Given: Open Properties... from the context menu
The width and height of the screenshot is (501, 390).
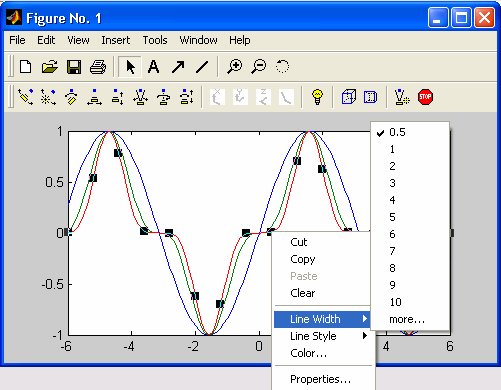Looking at the screenshot, I should click(322, 379).
